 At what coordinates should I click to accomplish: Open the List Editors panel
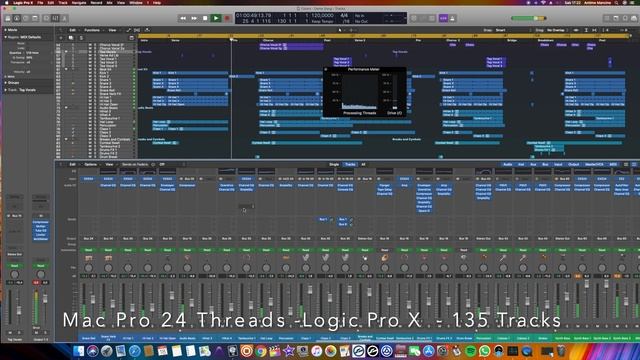[607, 18]
